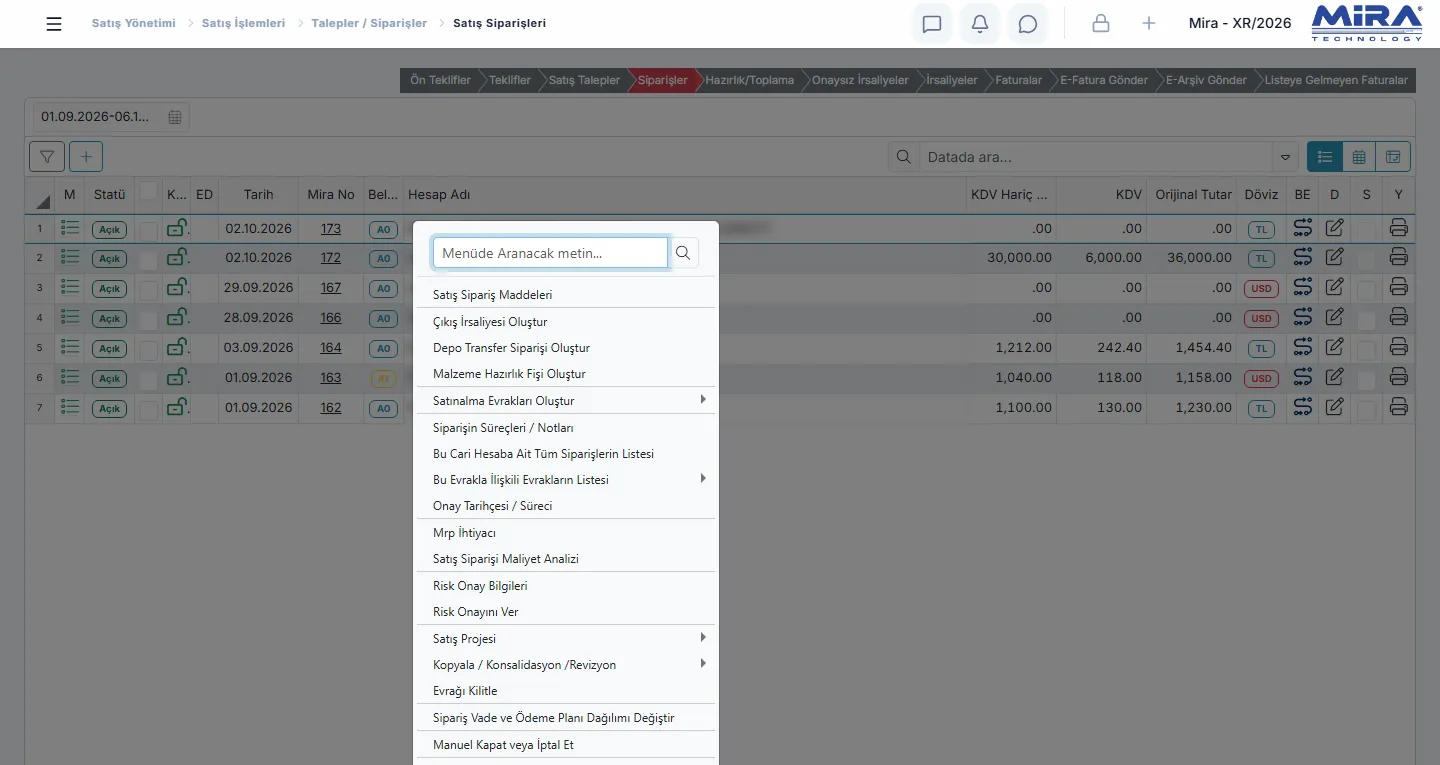
Task: Expand Kopyala / Konsalidasyon / Revizyon submenu
Action: [x=703, y=664]
